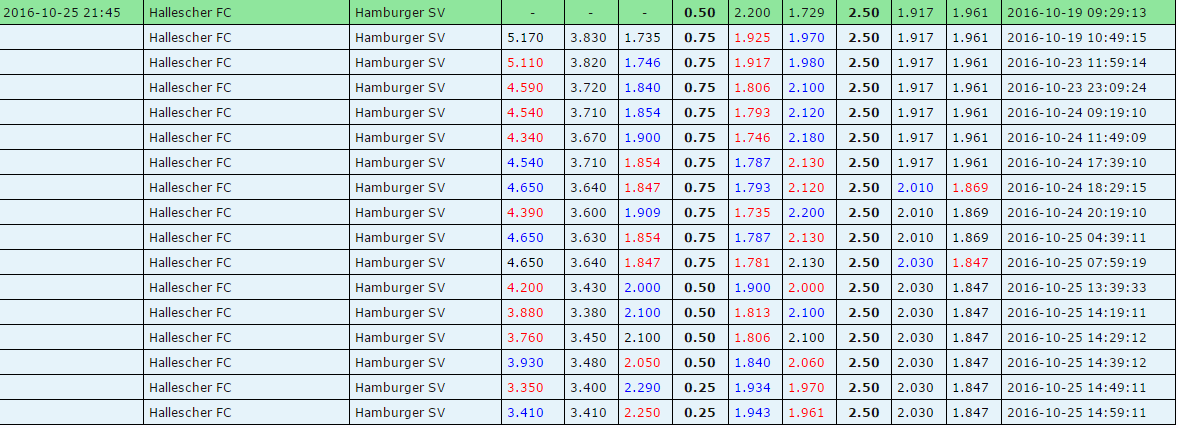Select handicap 0.25 in the 14:49:11 row
1178x428 pixels.
[x=699, y=387]
